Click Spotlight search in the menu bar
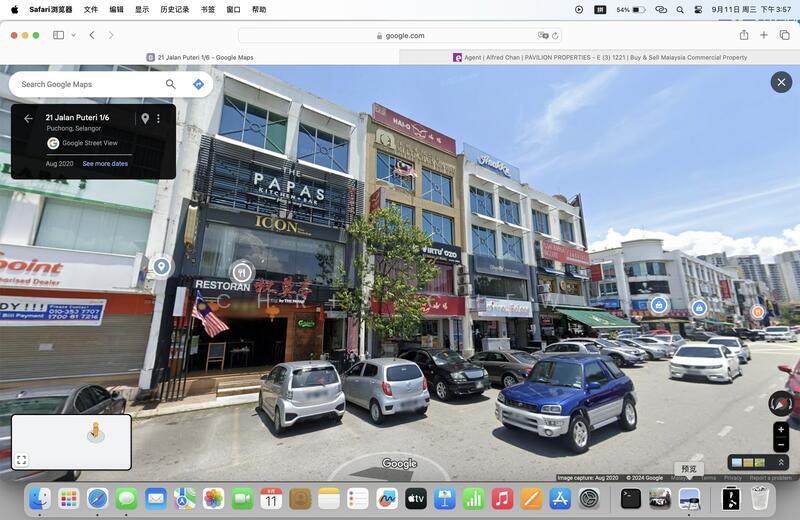 680,9
